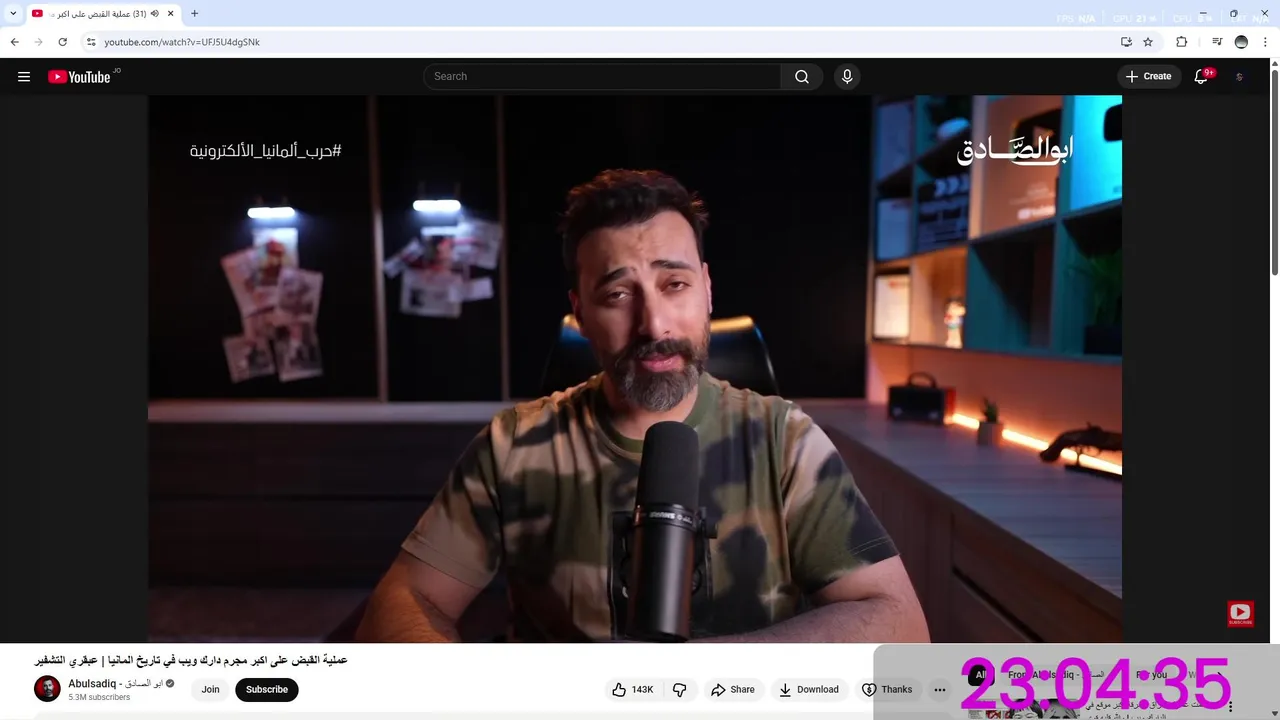
Task: Open a new browser tab
Action: pos(194,14)
